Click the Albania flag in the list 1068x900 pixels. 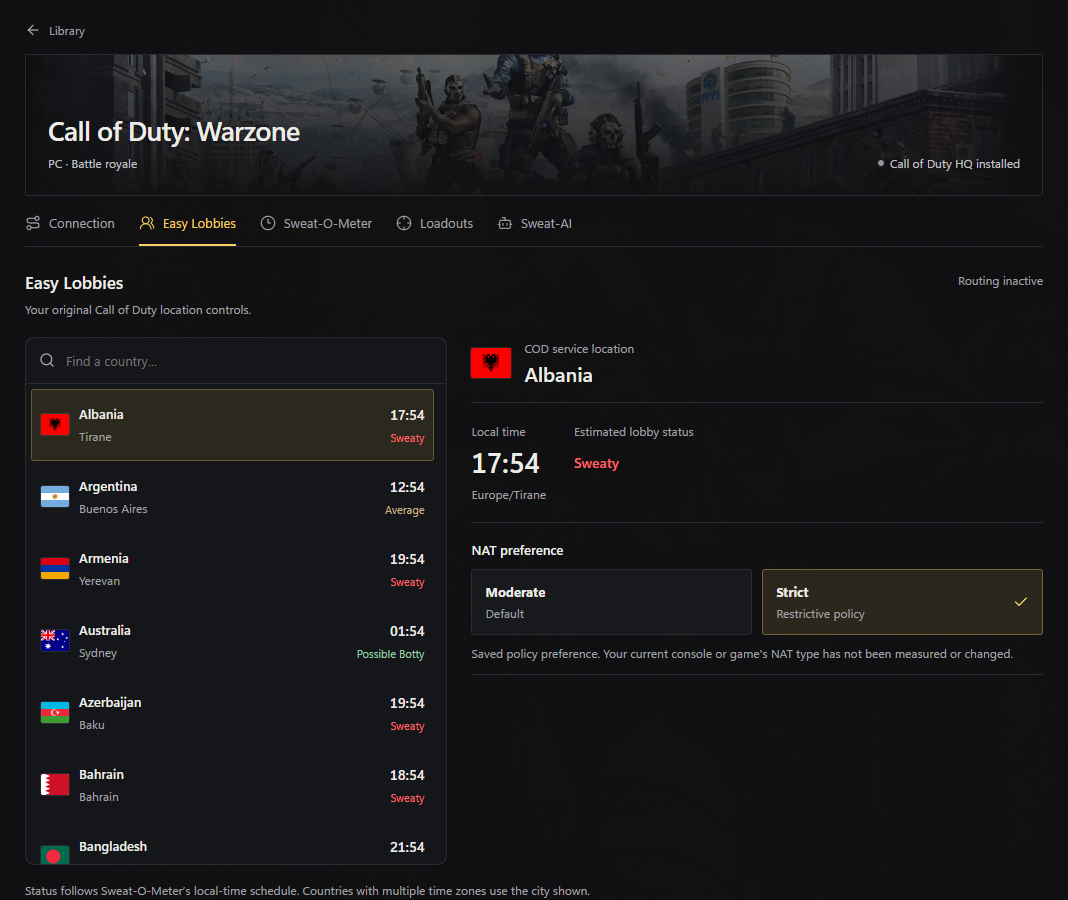[55, 424]
